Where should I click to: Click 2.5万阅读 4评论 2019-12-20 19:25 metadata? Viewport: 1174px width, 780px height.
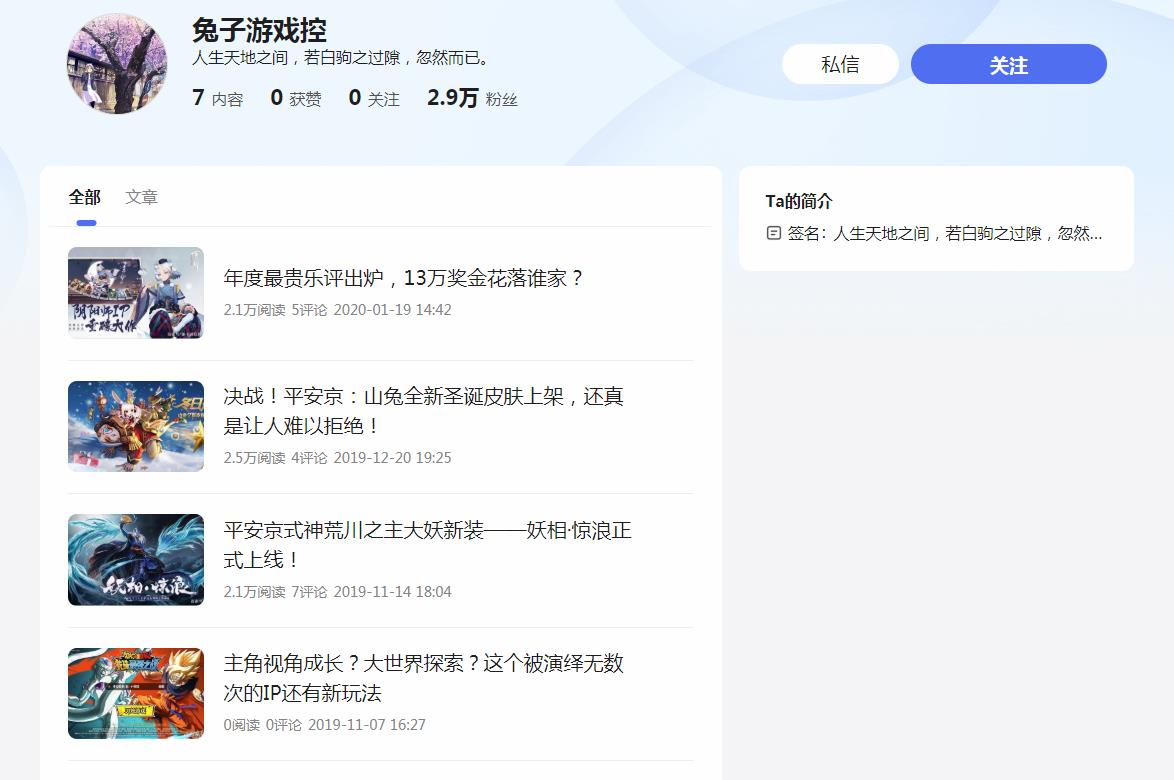[x=338, y=458]
